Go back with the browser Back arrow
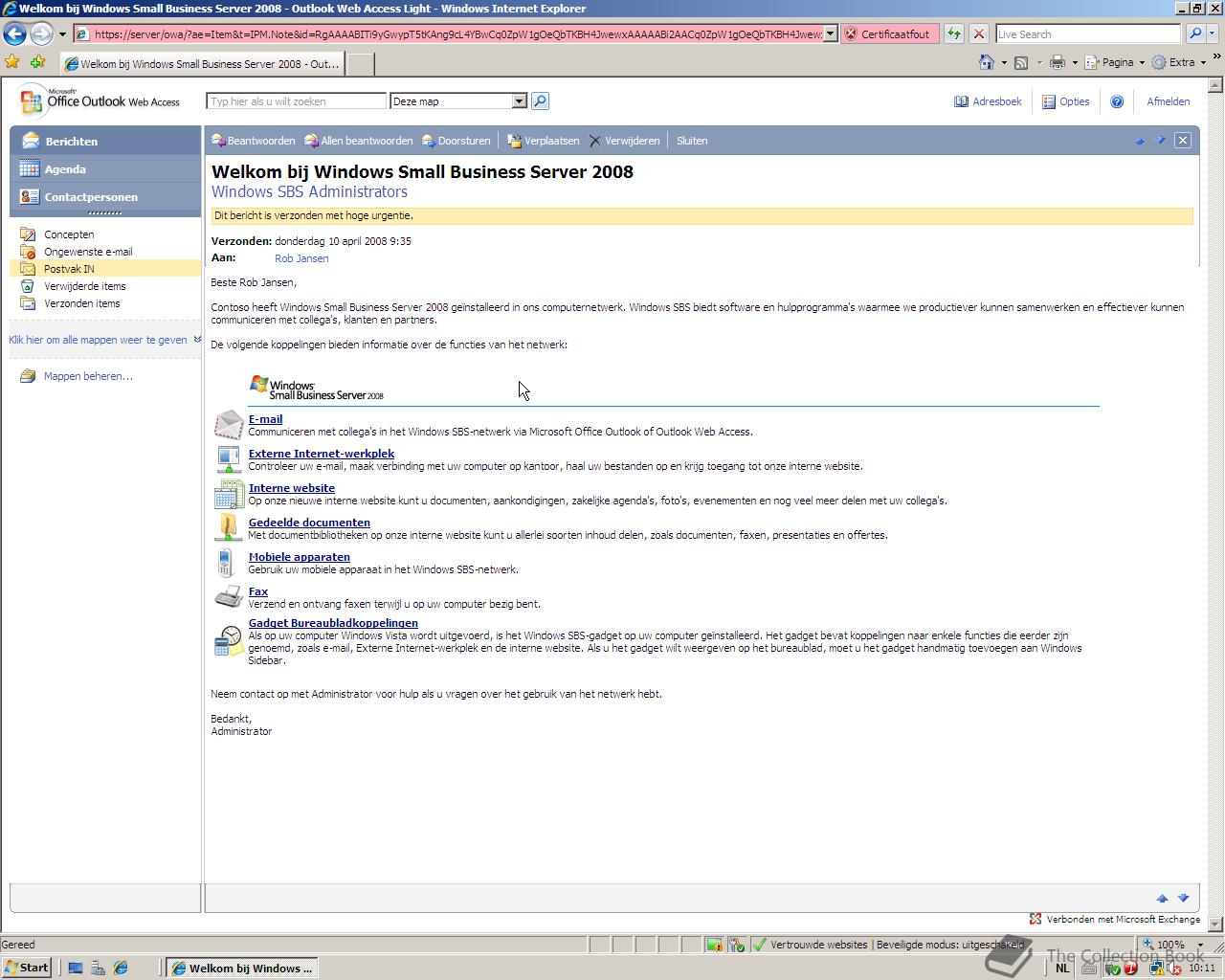Image resolution: width=1225 pixels, height=980 pixels. (14, 33)
